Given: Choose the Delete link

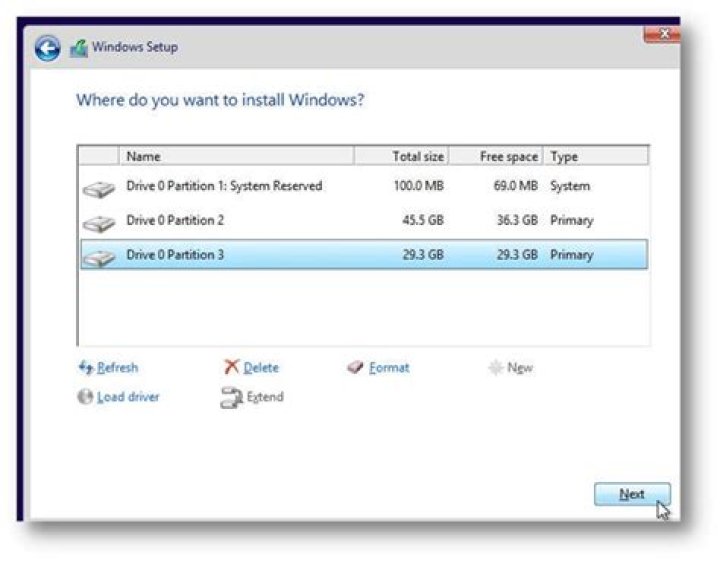Looking at the screenshot, I should 261,368.
